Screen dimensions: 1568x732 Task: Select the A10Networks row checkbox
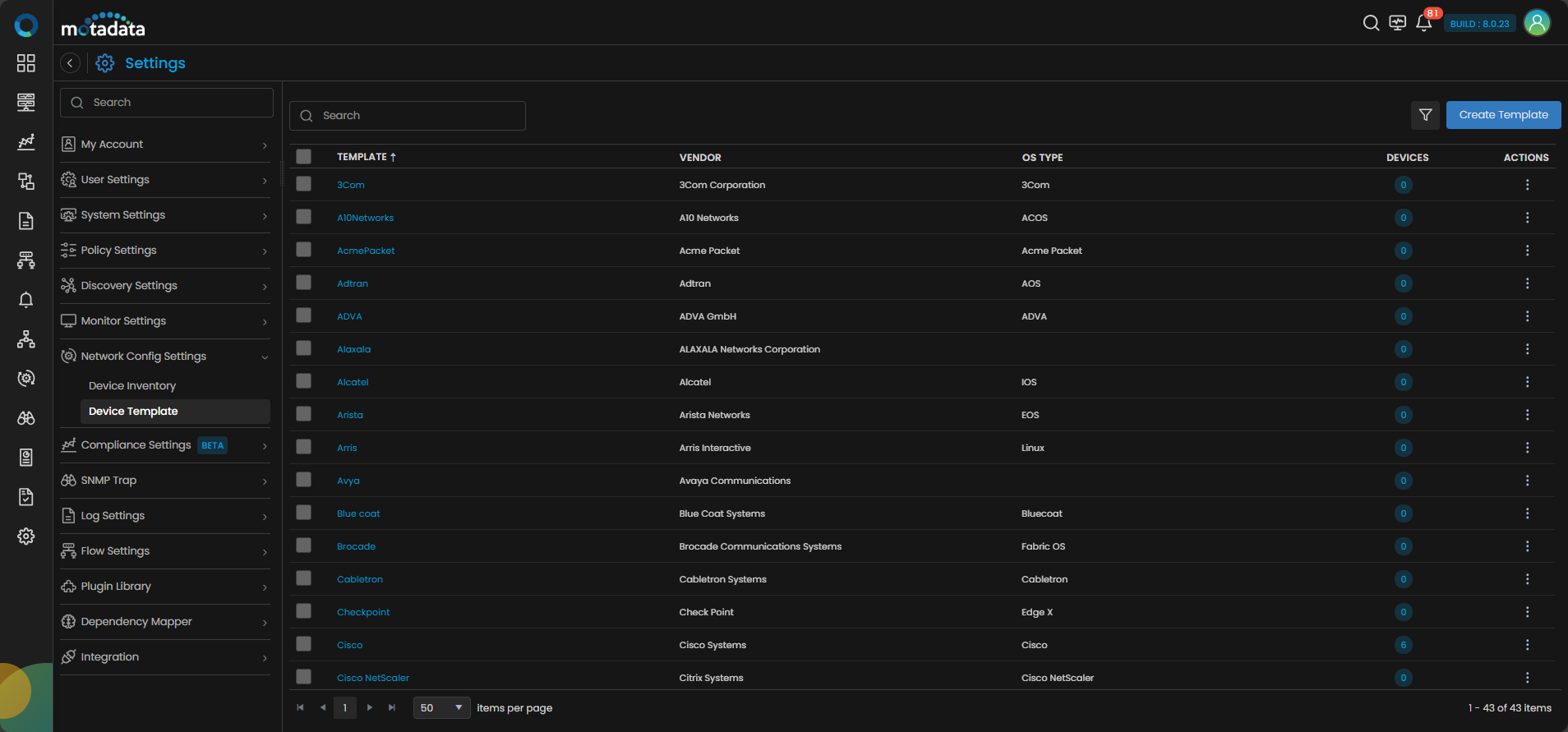pyautogui.click(x=304, y=217)
